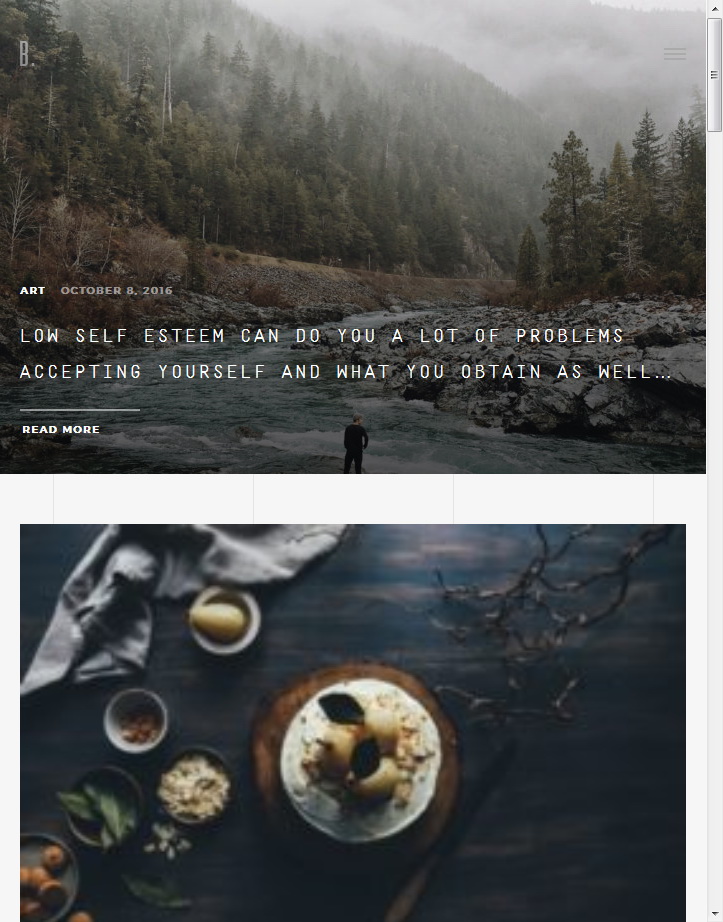Click the scrollbar down arrow
Viewport: 723px width, 922px height.
click(x=714, y=916)
